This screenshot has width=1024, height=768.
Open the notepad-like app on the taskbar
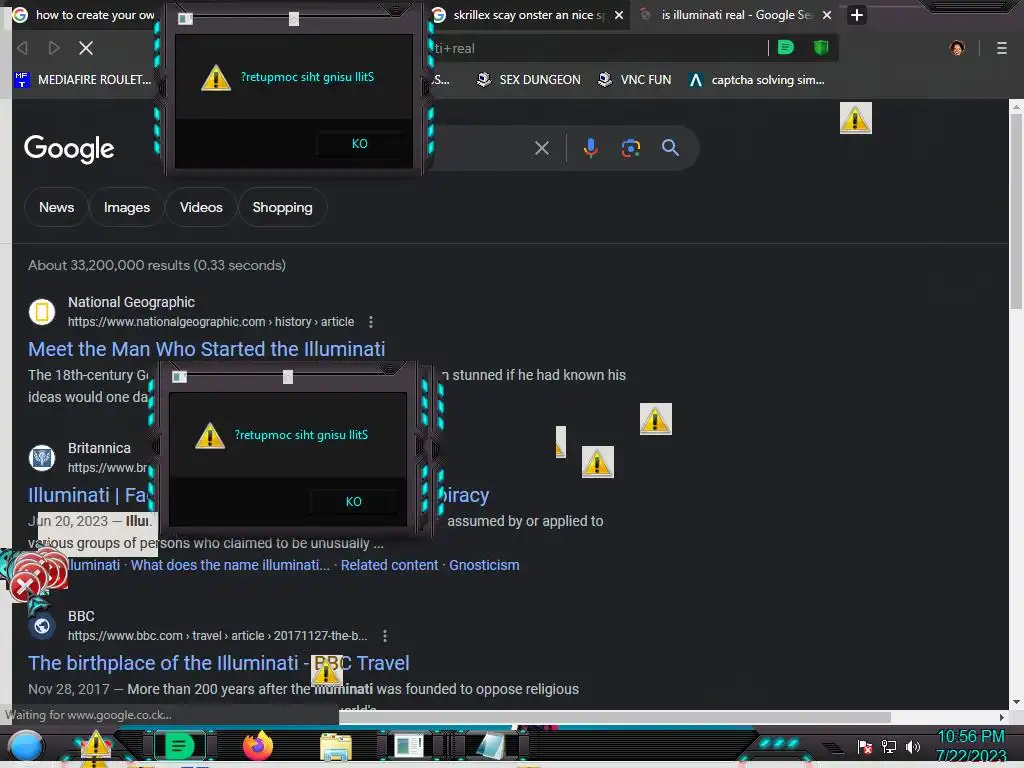[x=490, y=746]
